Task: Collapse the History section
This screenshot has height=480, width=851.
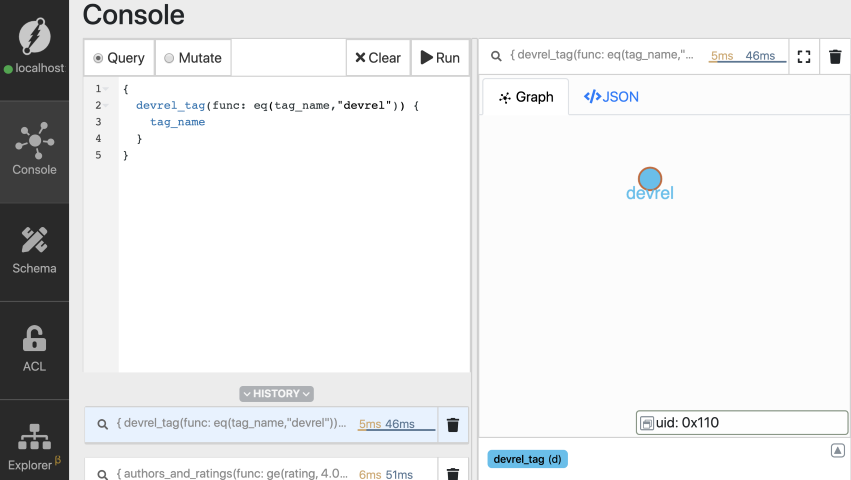Action: tap(276, 394)
